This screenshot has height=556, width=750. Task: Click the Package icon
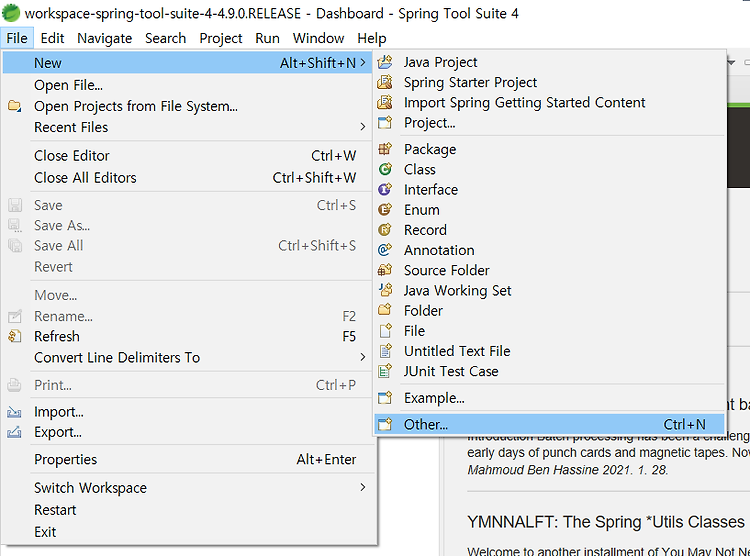click(385, 149)
